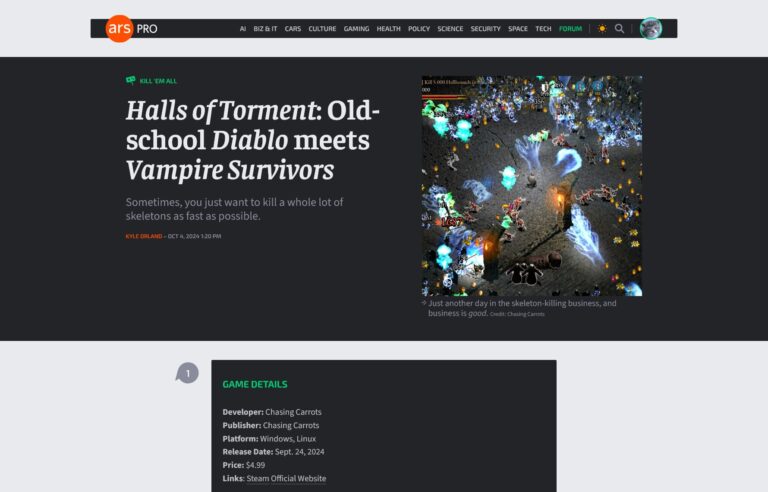Open the AI section in navigation

pyautogui.click(x=242, y=29)
